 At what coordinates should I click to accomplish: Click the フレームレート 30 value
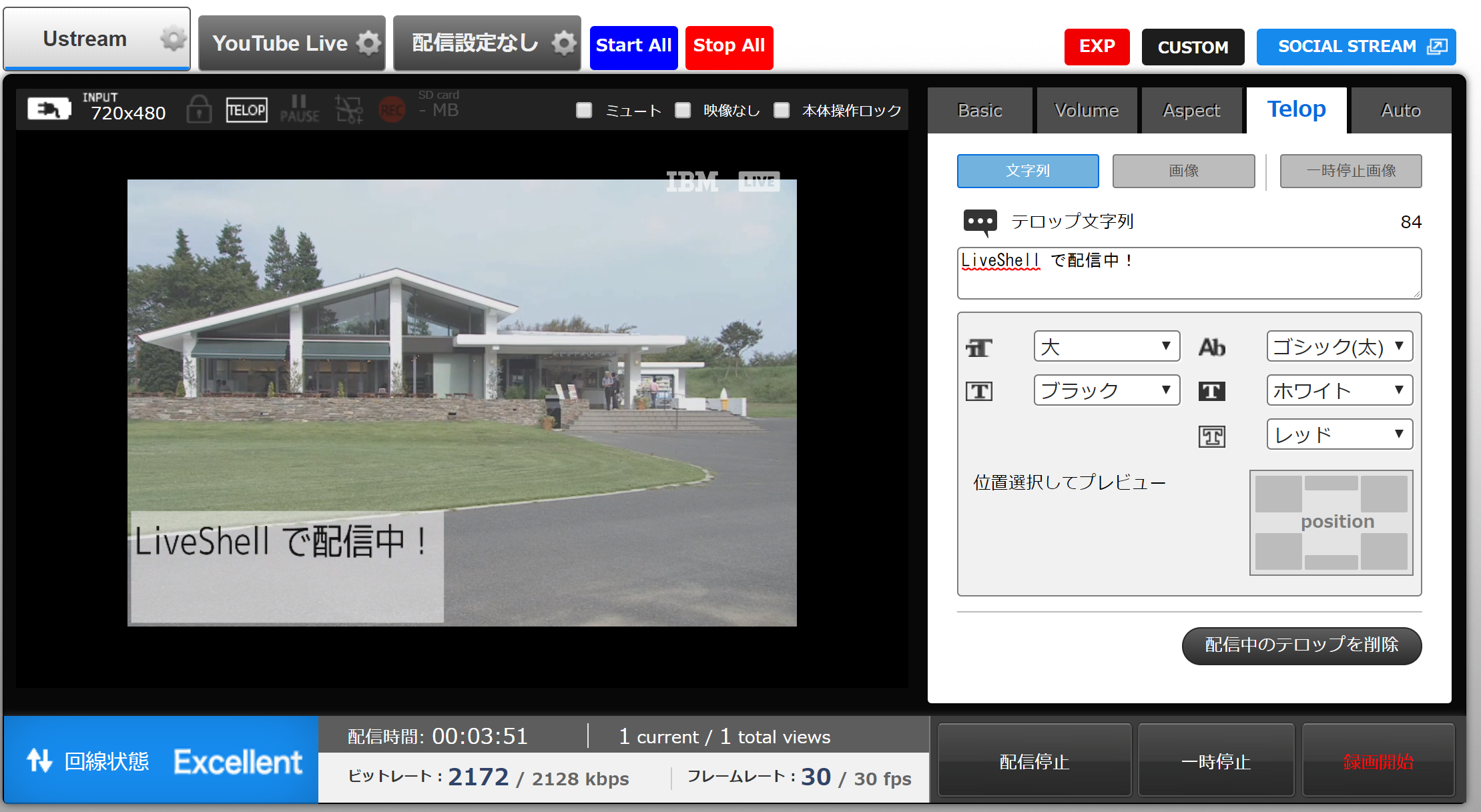click(x=816, y=777)
